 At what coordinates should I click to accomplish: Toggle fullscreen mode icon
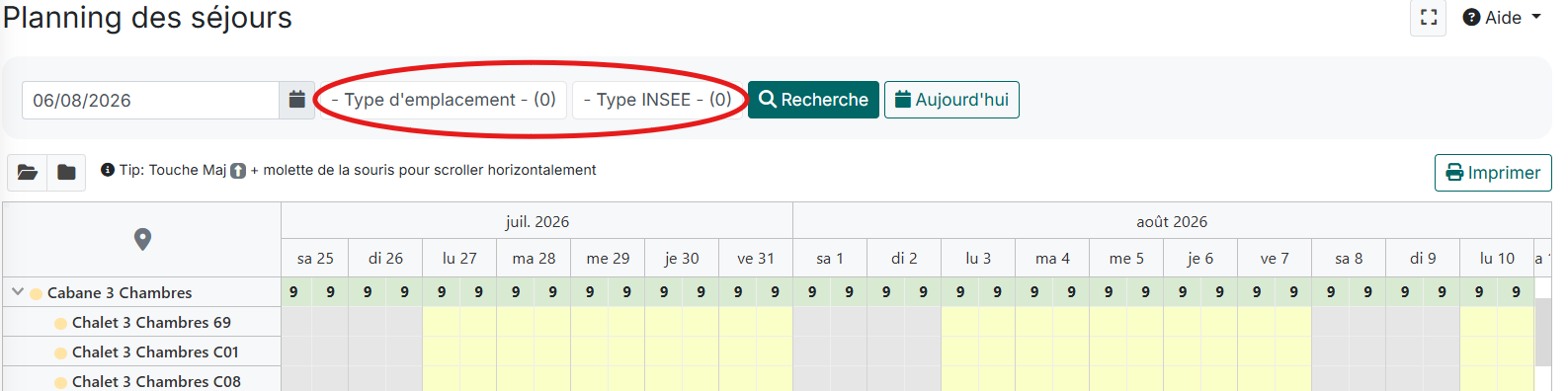pyautogui.click(x=1428, y=18)
